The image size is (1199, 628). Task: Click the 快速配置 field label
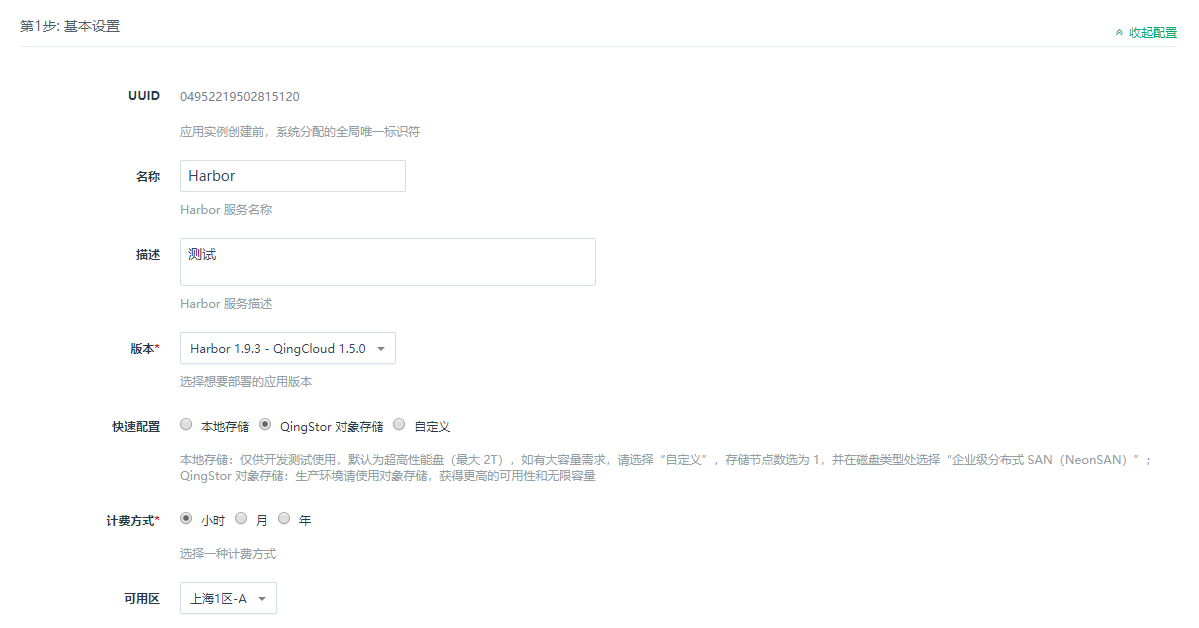pyautogui.click(x=136, y=427)
